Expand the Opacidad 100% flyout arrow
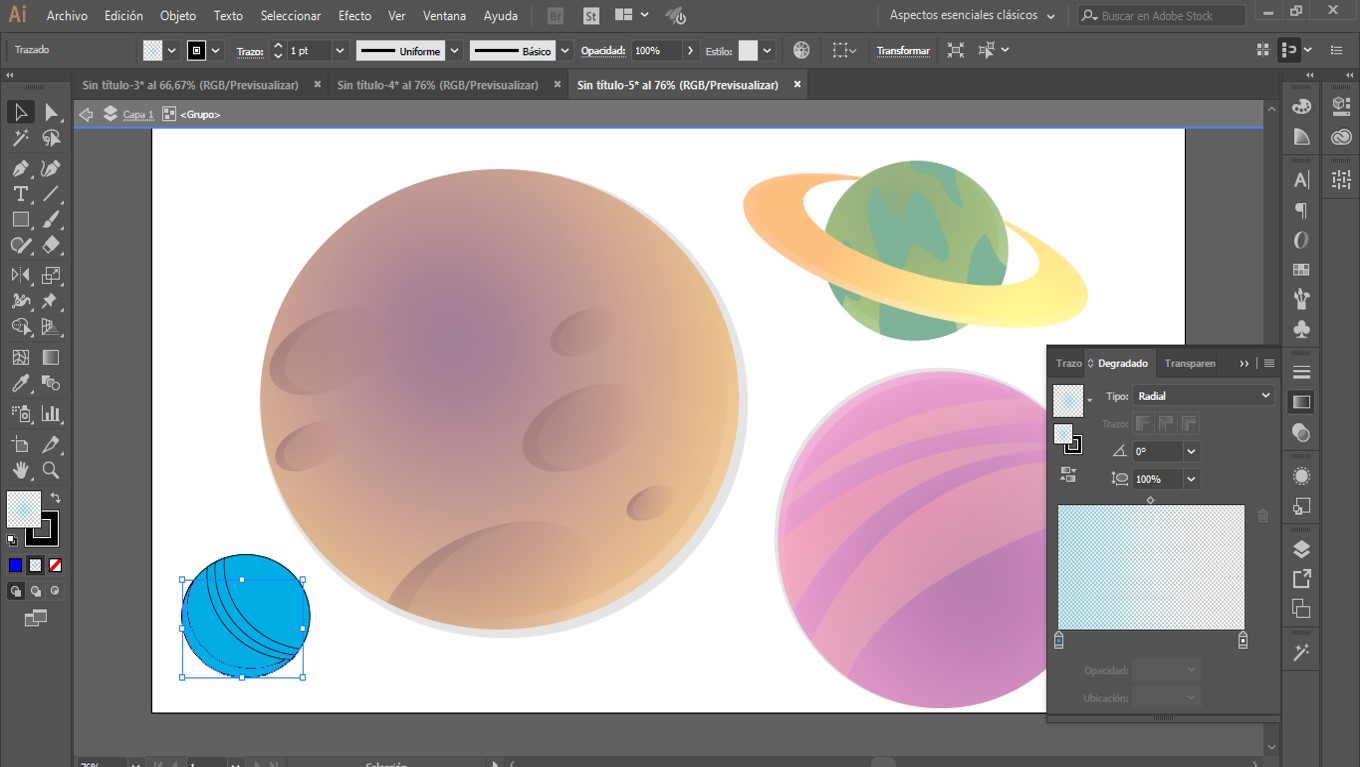 690,50
